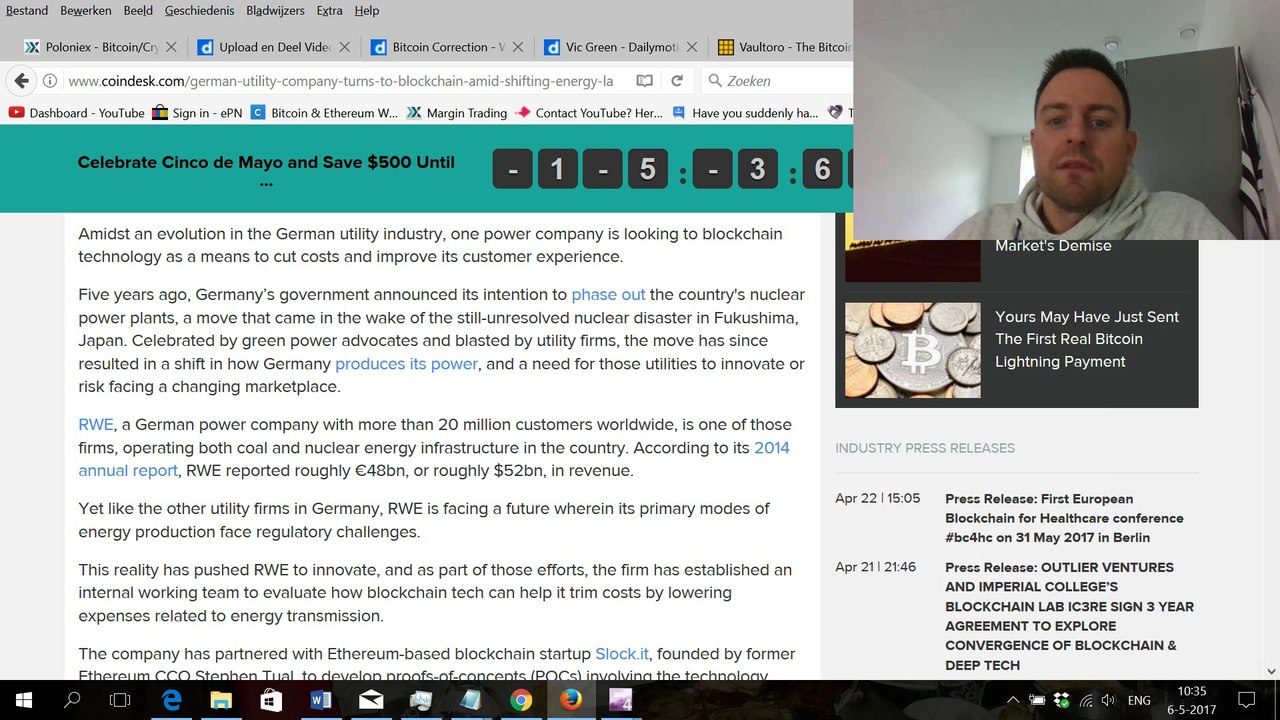Open the Margin Trading bookmark
The width and height of the screenshot is (1280, 720).
coord(457,113)
